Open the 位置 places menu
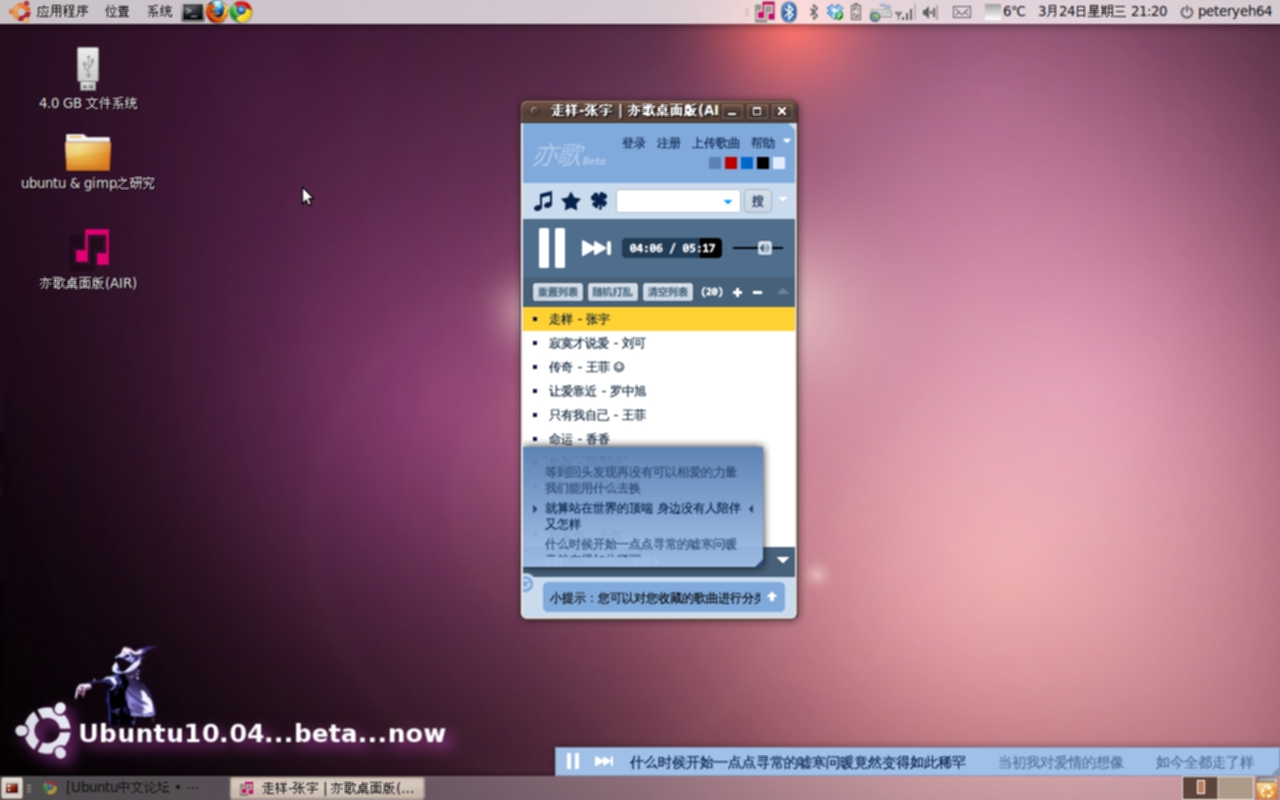The height and width of the screenshot is (800, 1280). coord(117,11)
